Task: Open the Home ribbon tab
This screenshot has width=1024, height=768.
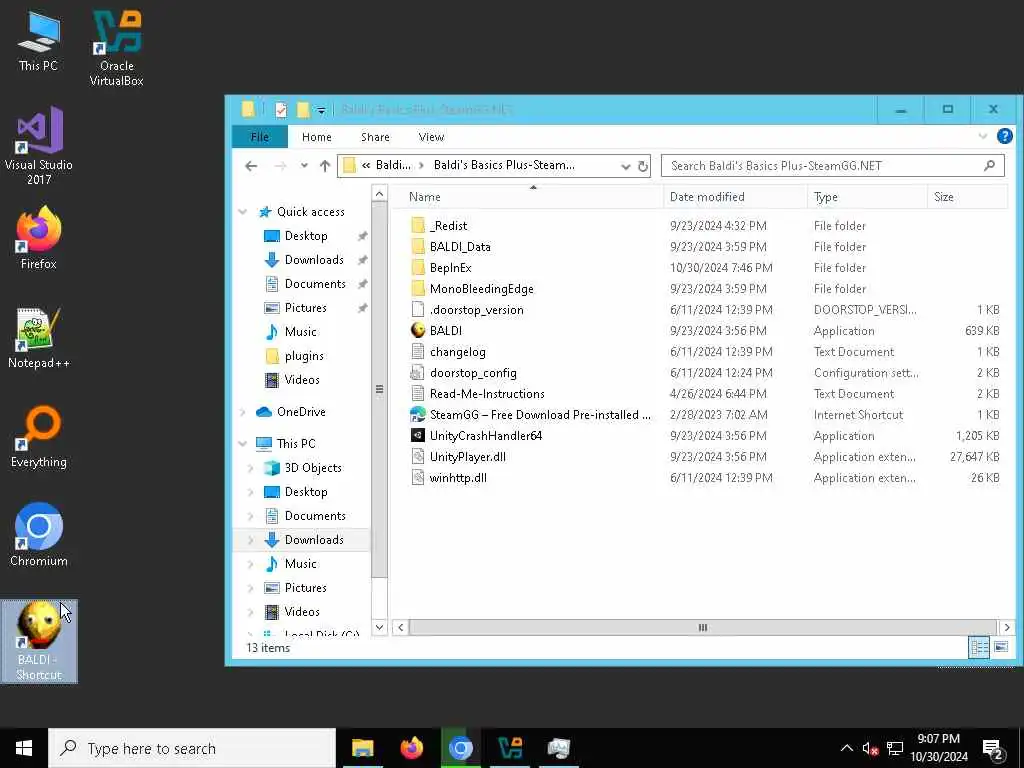Action: tap(317, 137)
